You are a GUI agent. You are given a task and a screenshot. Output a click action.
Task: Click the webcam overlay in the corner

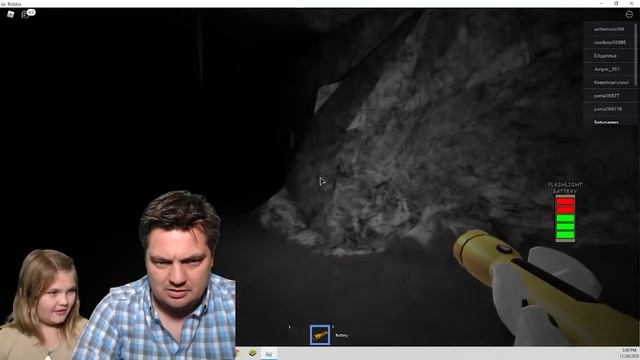coord(118,275)
